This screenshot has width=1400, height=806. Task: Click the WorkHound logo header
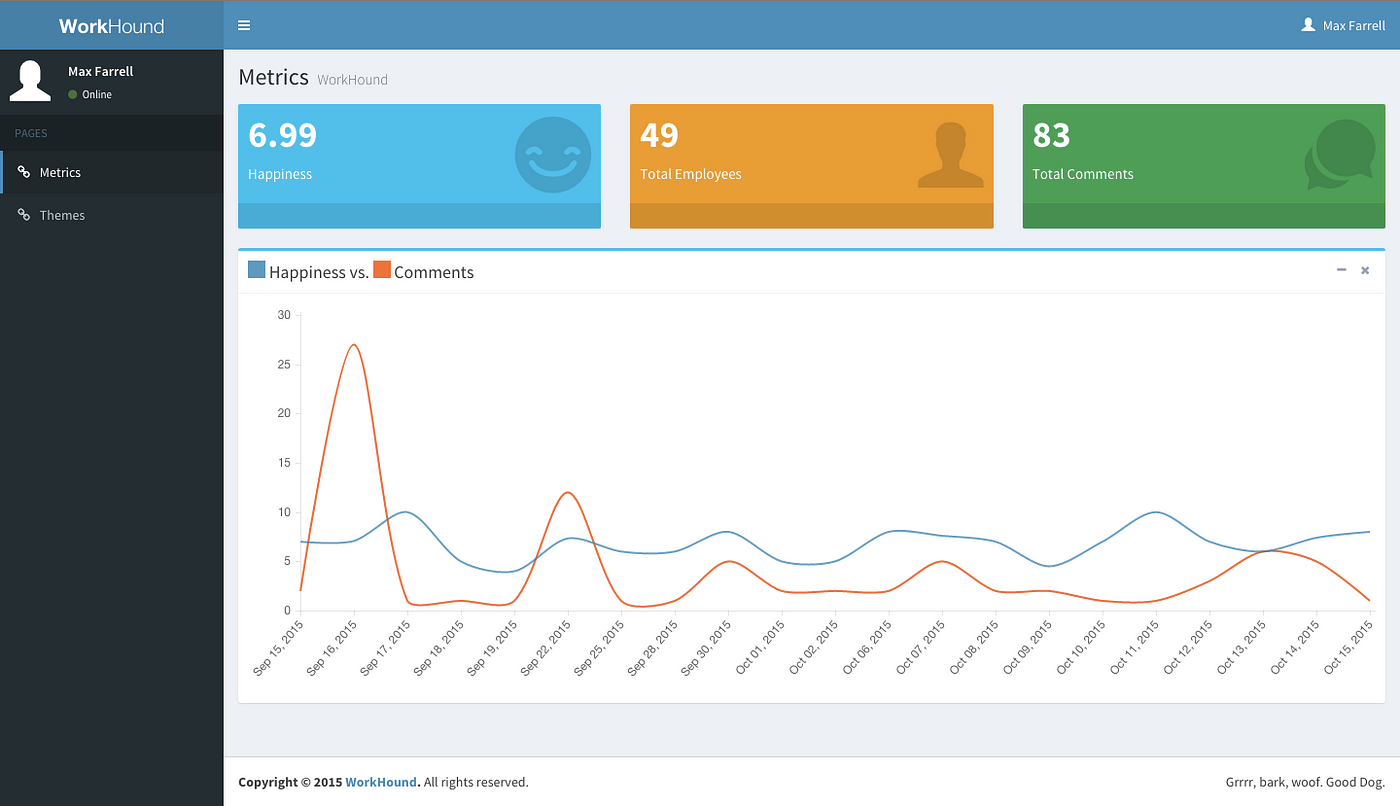(112, 25)
